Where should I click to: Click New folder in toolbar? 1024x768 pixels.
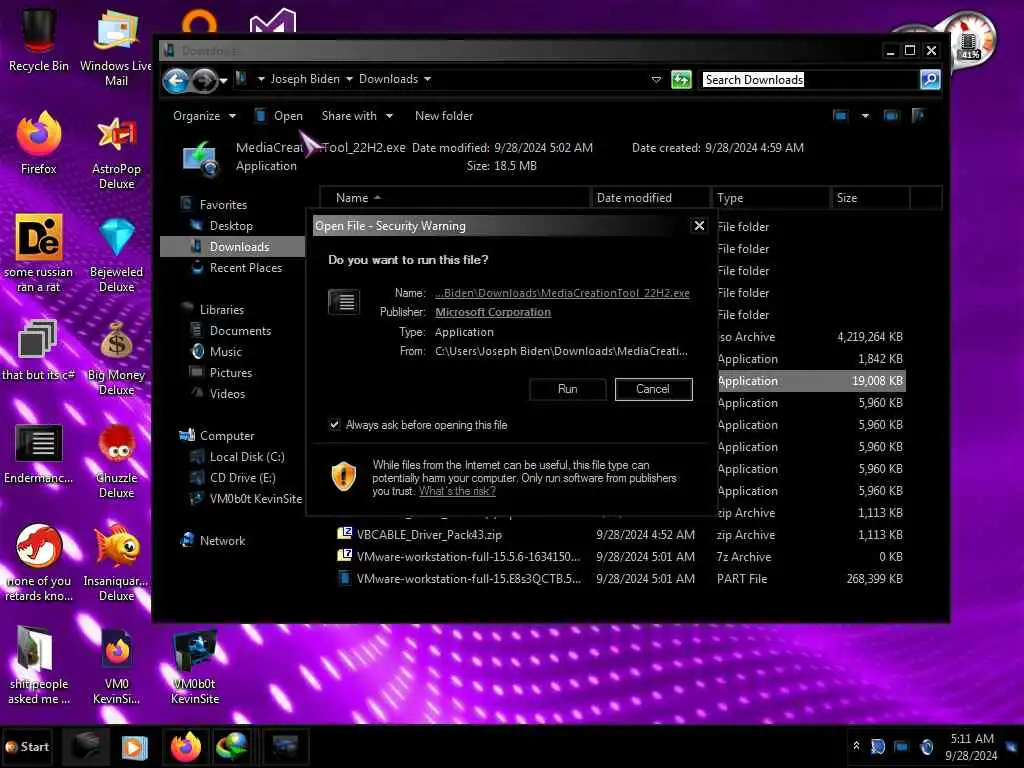pos(444,116)
